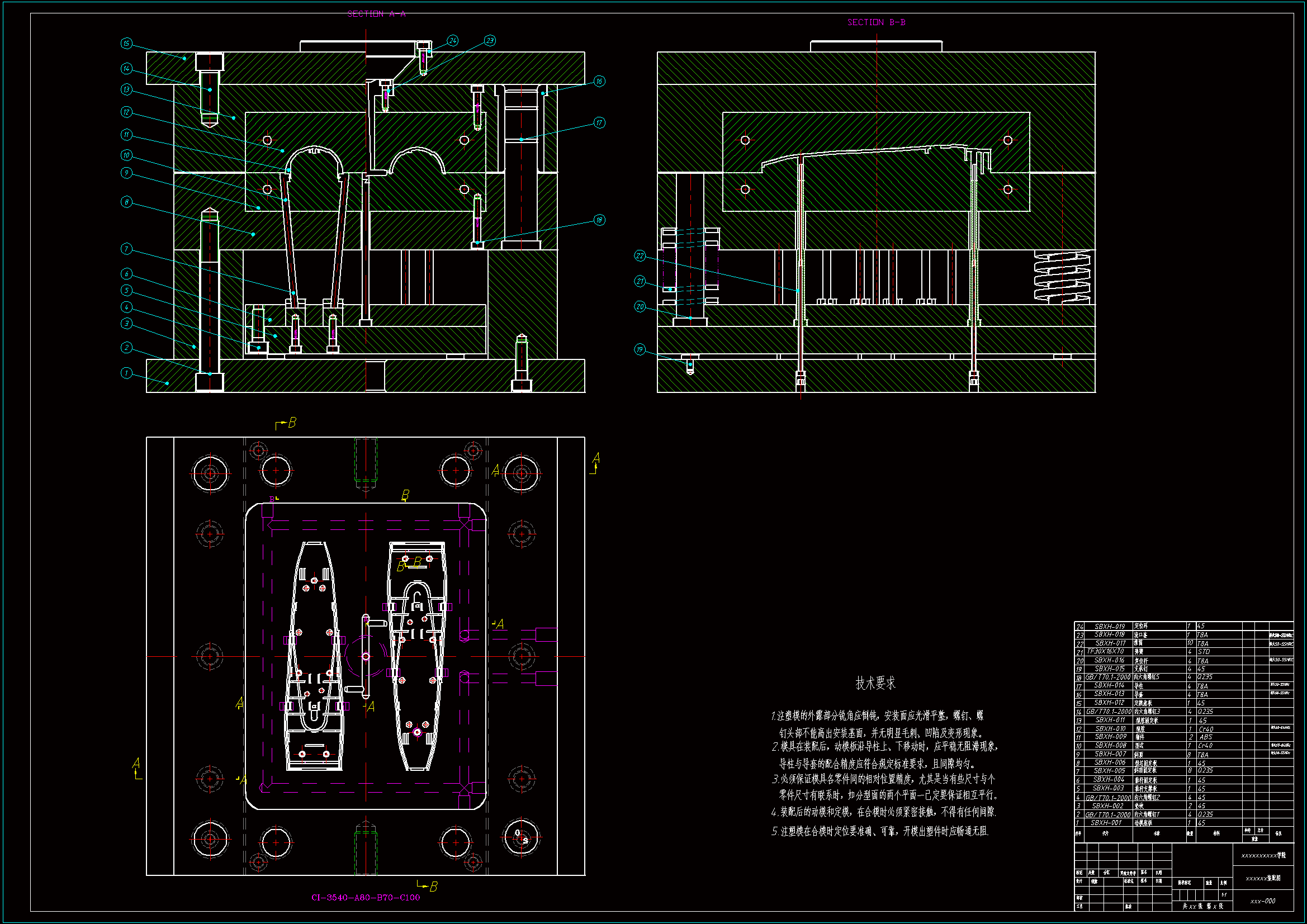Select the SBXH-019 row in parts list
1307x924 pixels.
point(1110,626)
